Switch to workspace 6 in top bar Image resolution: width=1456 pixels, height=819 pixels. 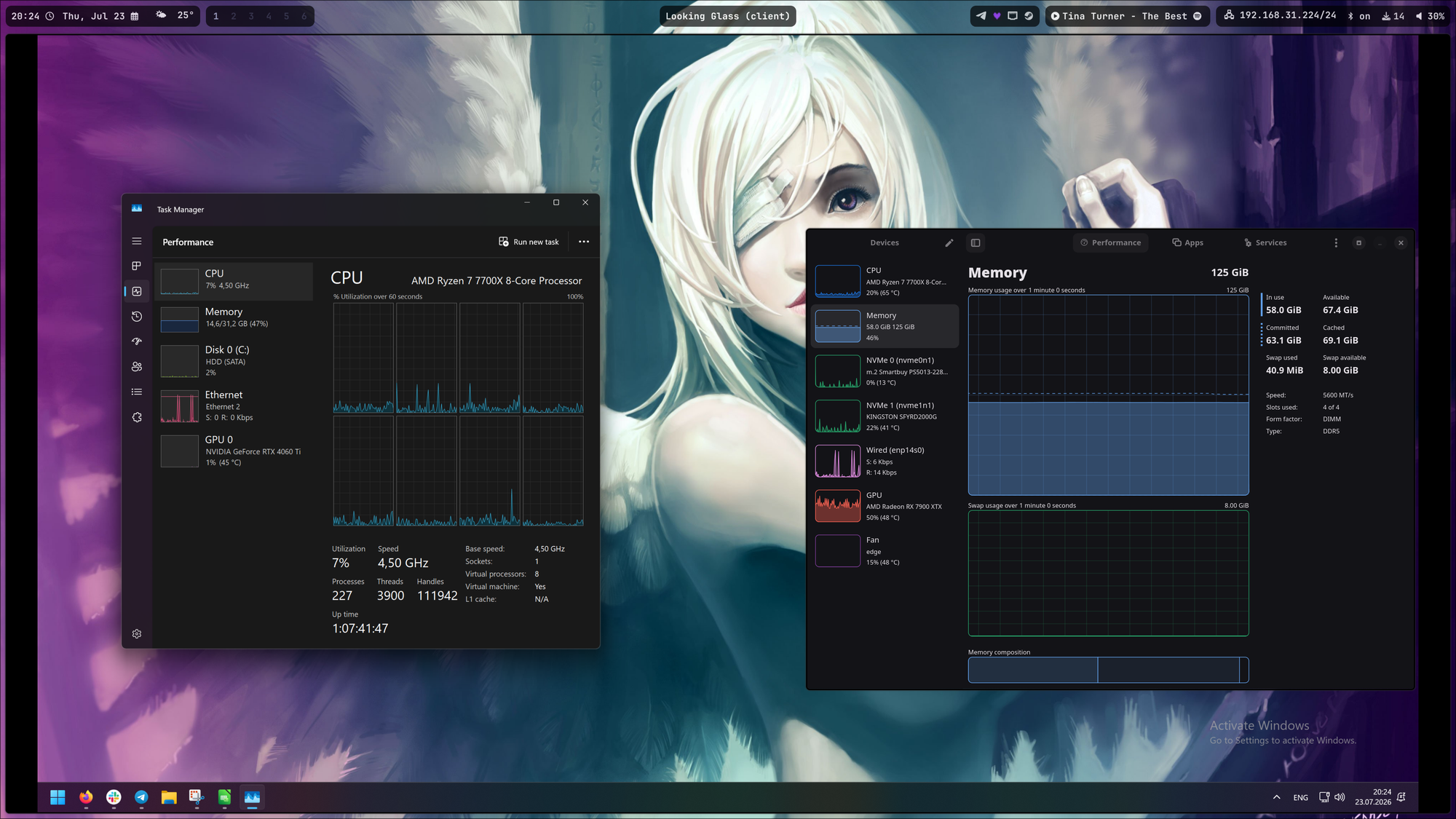(304, 16)
